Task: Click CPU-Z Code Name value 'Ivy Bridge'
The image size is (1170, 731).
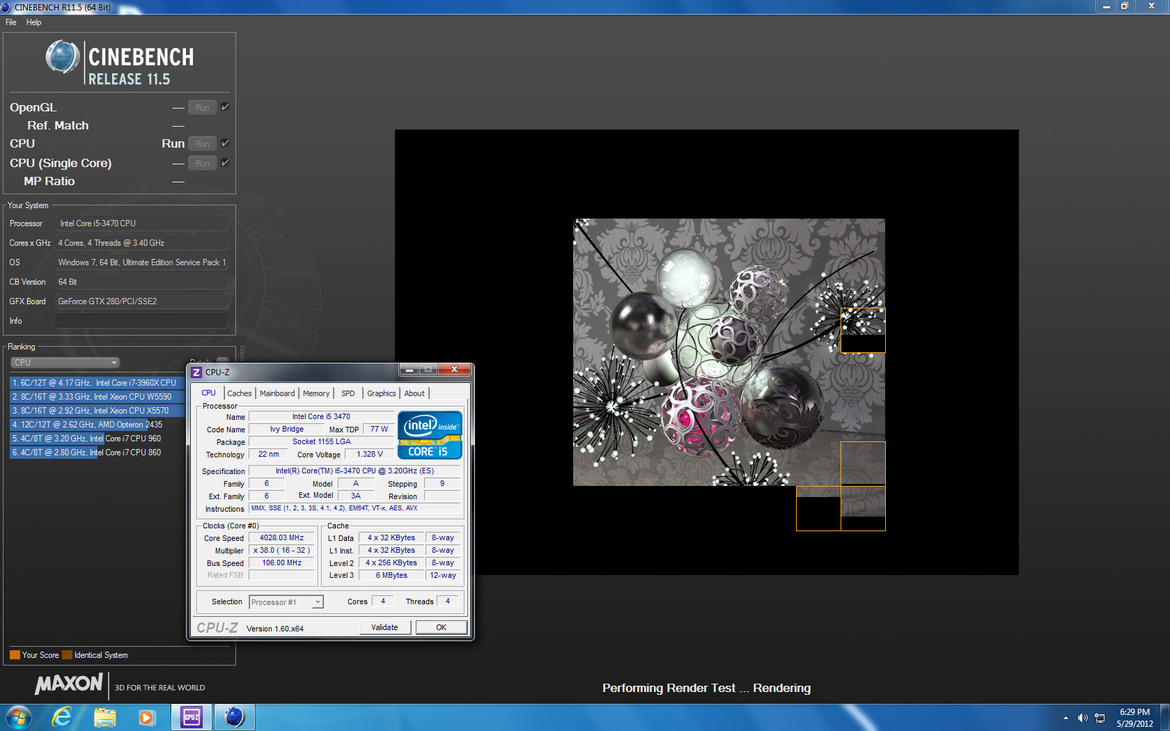Action: [x=287, y=430]
